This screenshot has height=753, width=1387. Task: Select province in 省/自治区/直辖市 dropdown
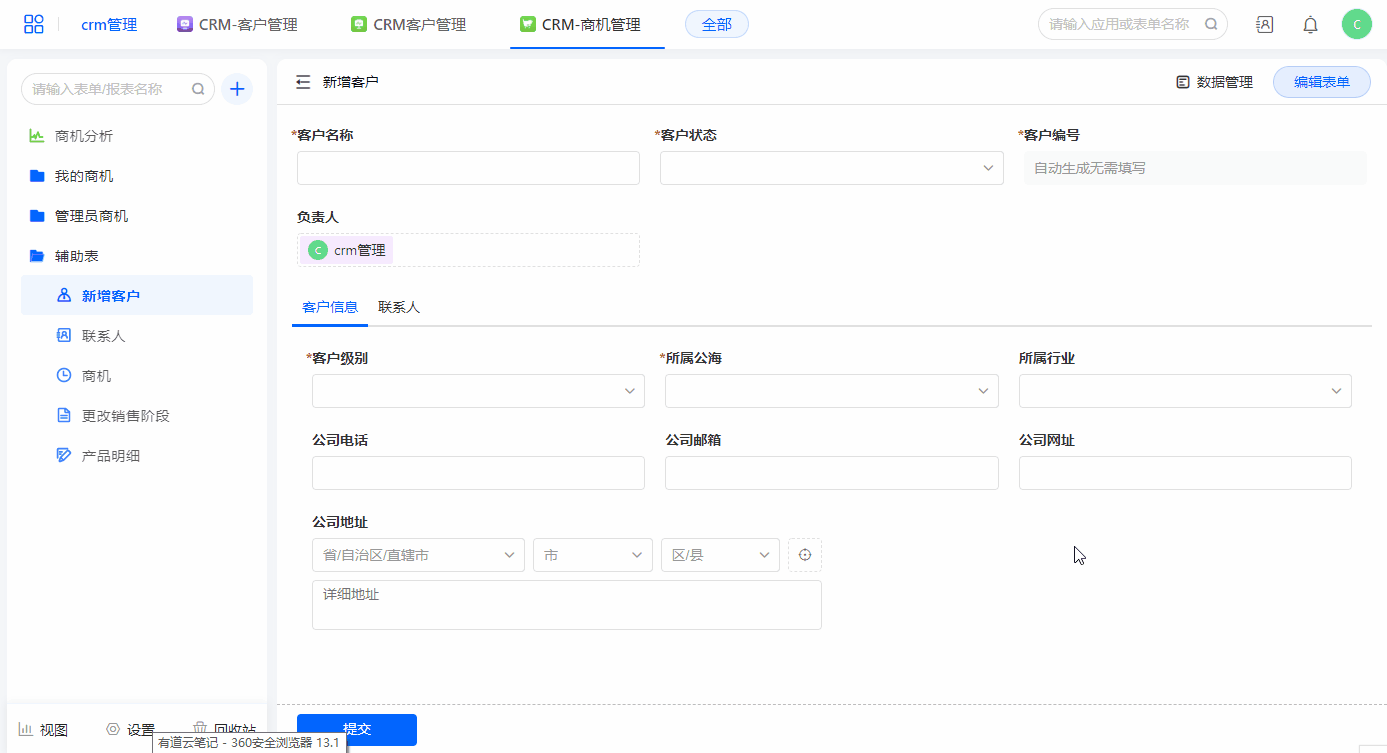[x=418, y=555]
